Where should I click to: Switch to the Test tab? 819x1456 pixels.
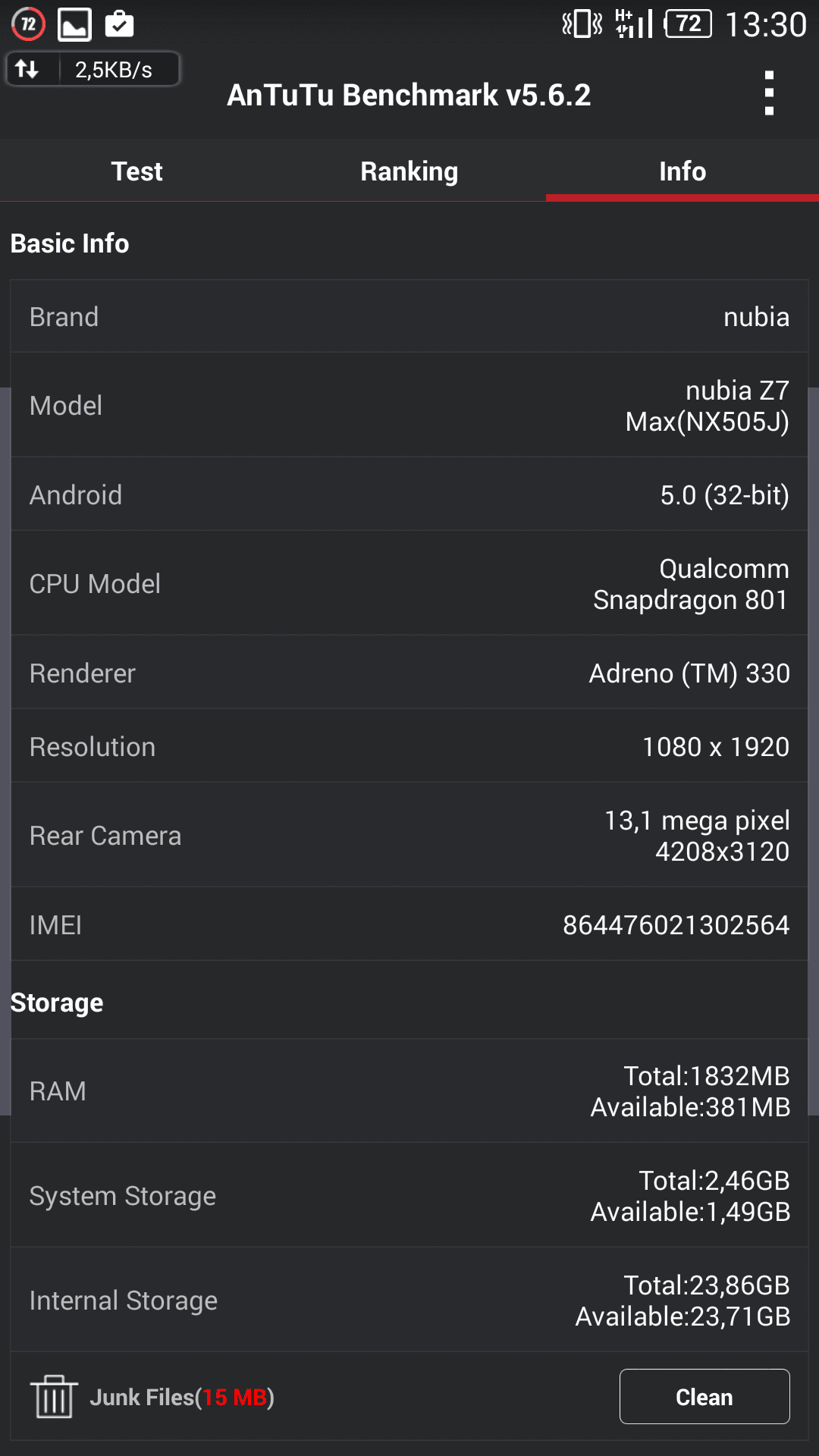pos(136,171)
